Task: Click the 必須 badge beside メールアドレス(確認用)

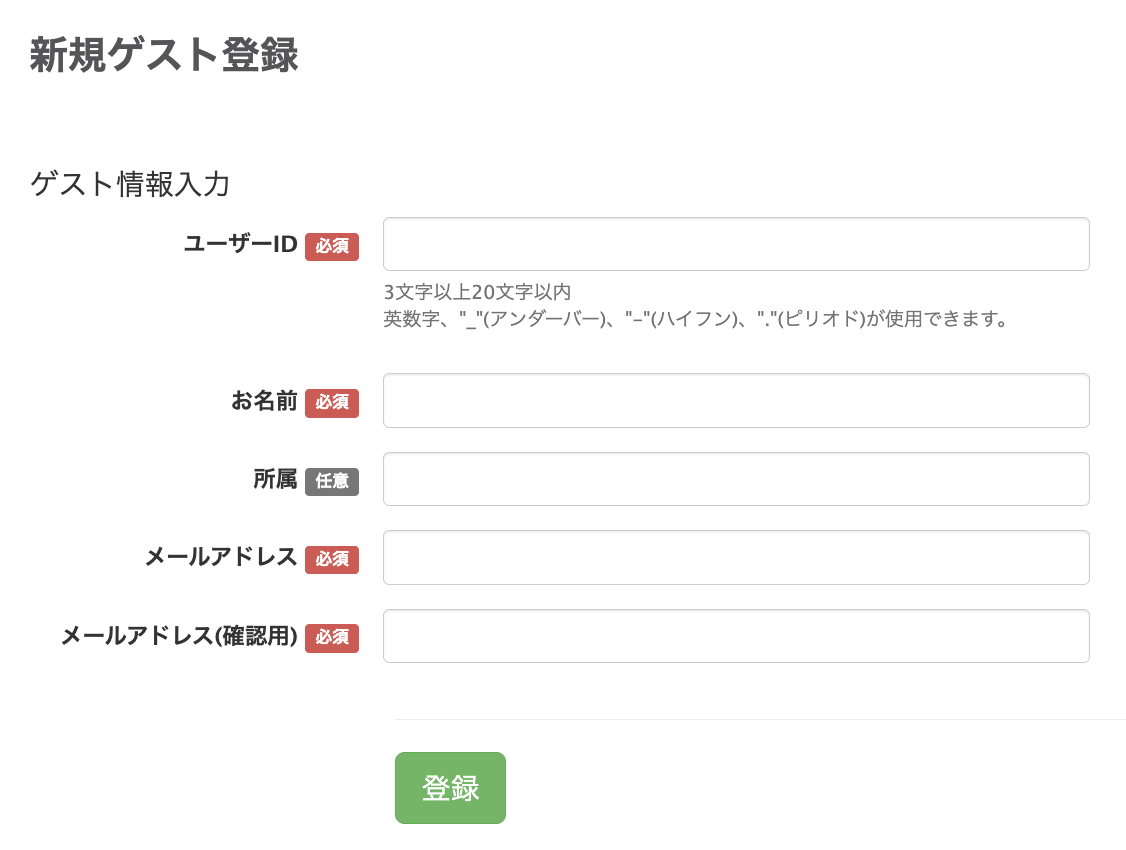Action: [332, 638]
